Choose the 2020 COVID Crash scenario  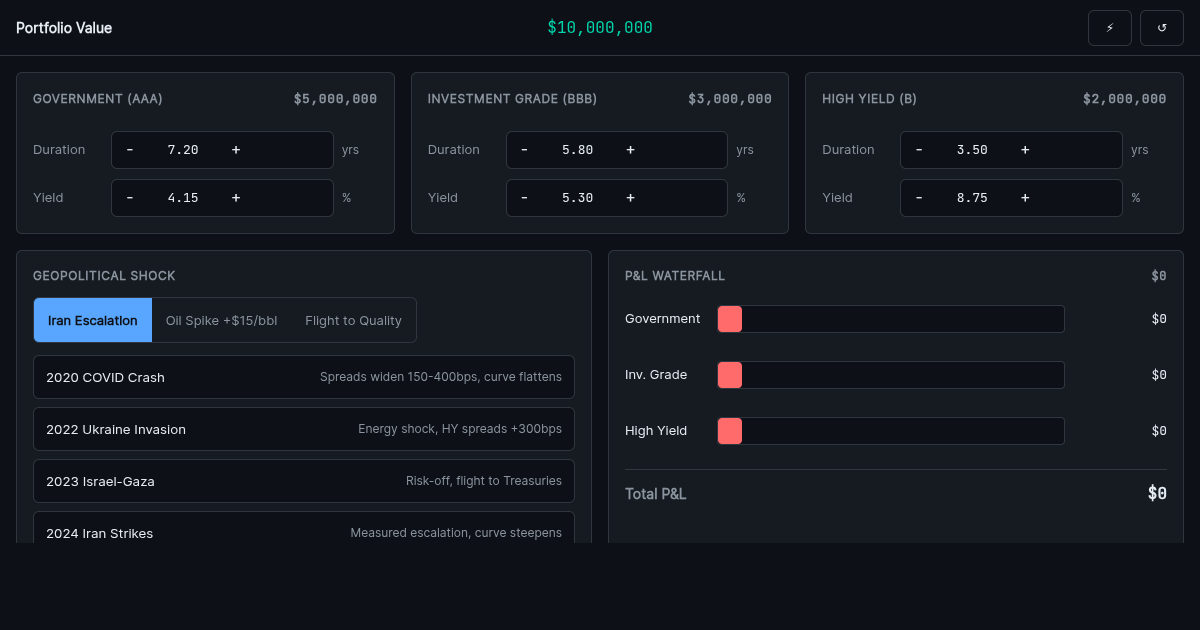pos(304,377)
